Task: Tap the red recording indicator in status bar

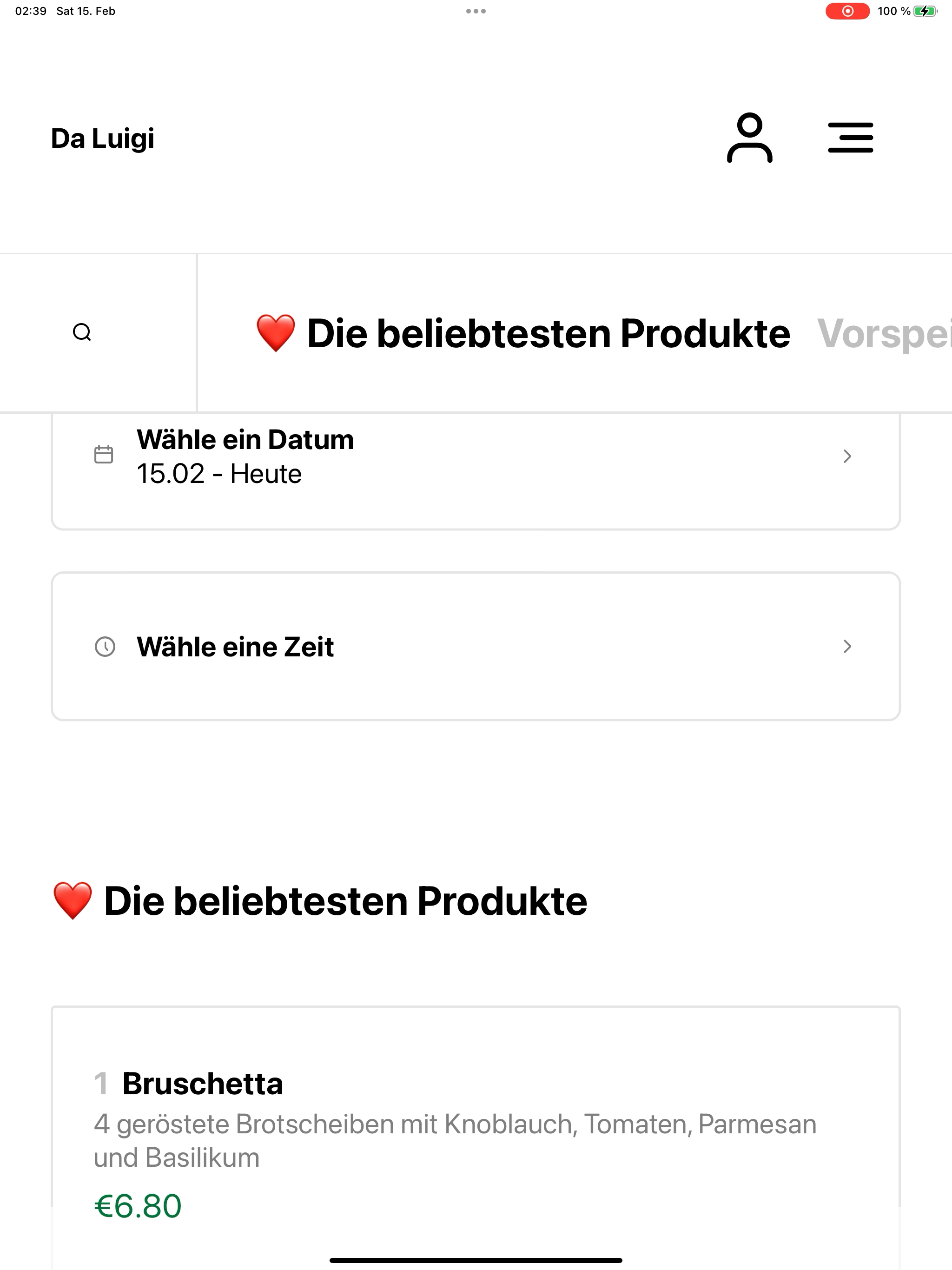Action: click(x=847, y=11)
